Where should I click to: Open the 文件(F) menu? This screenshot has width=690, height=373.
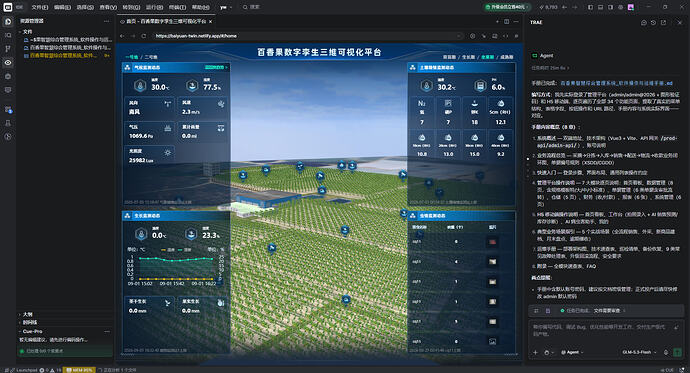[40, 7]
